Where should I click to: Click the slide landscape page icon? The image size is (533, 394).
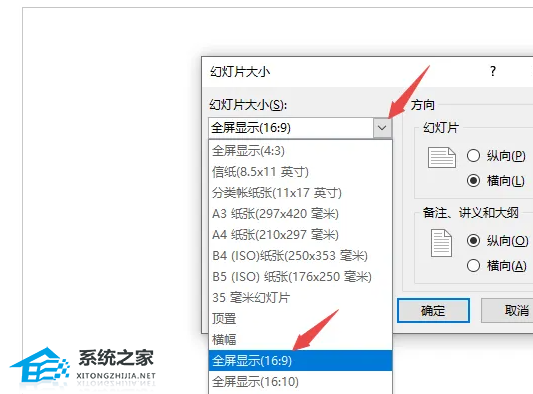click(442, 157)
